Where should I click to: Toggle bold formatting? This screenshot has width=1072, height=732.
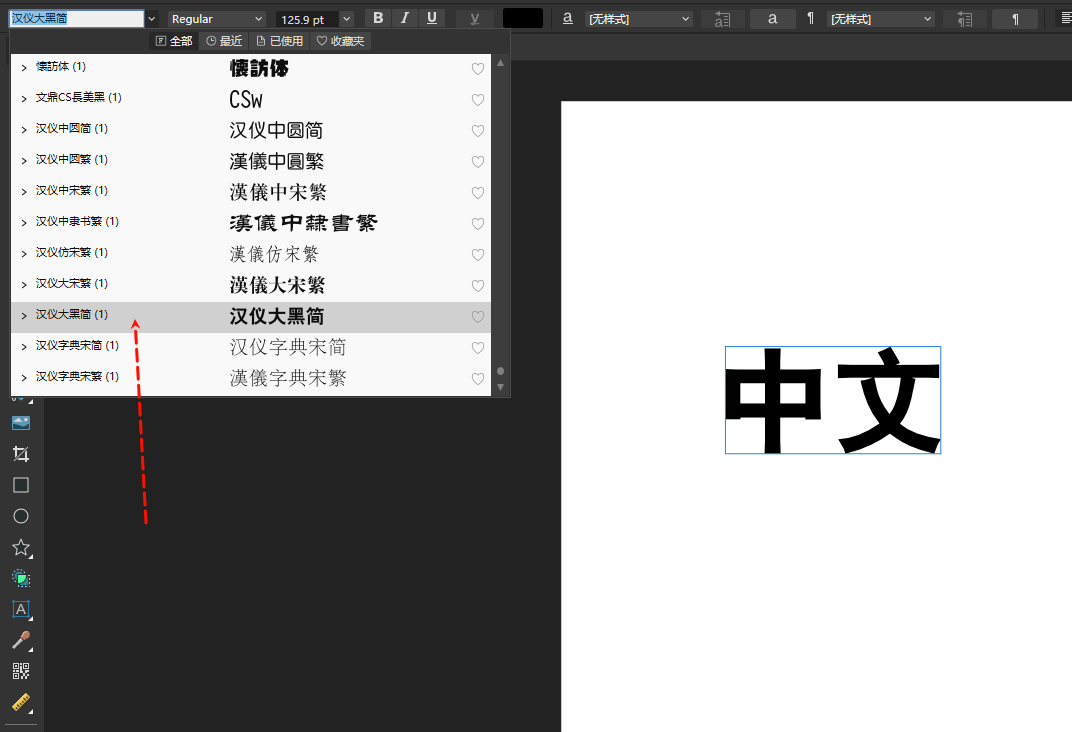(377, 17)
